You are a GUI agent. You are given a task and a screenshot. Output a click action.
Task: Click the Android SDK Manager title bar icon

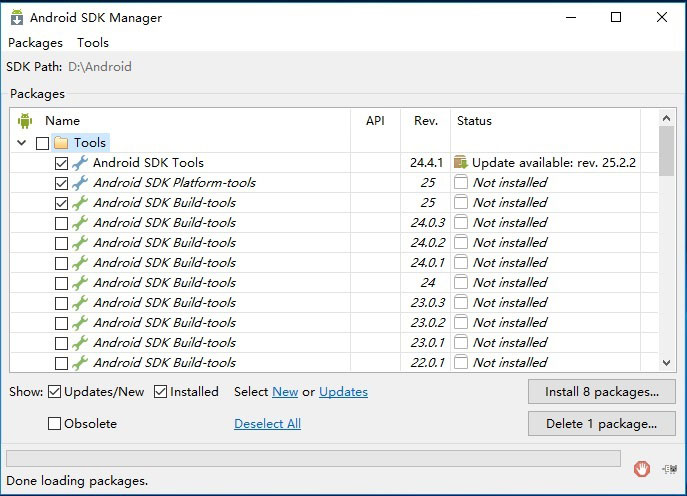(x=17, y=17)
